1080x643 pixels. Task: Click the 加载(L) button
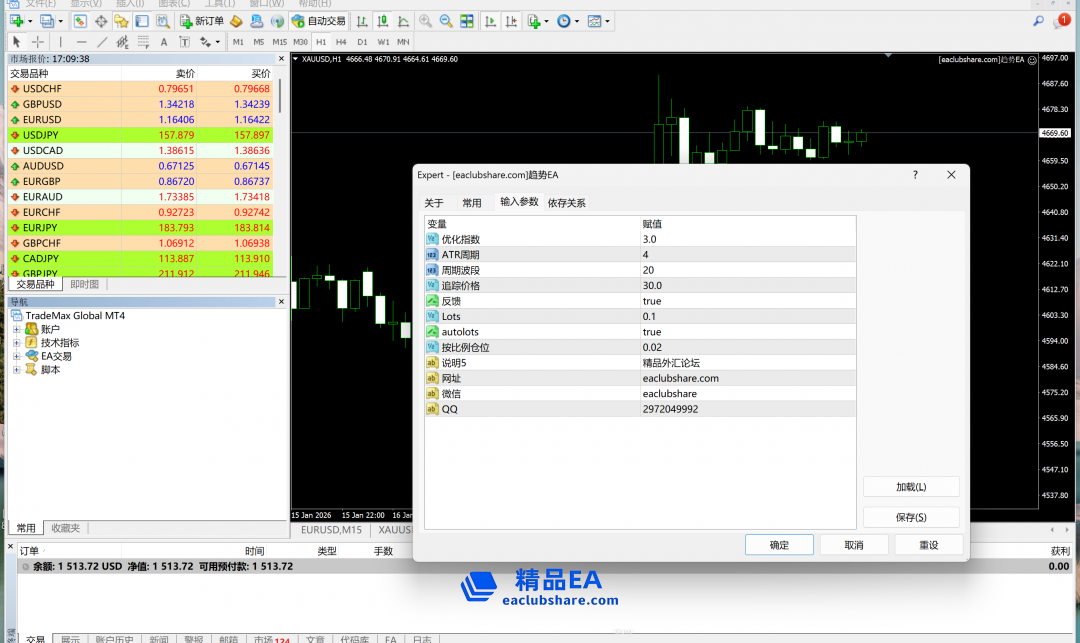pyautogui.click(x=910, y=487)
